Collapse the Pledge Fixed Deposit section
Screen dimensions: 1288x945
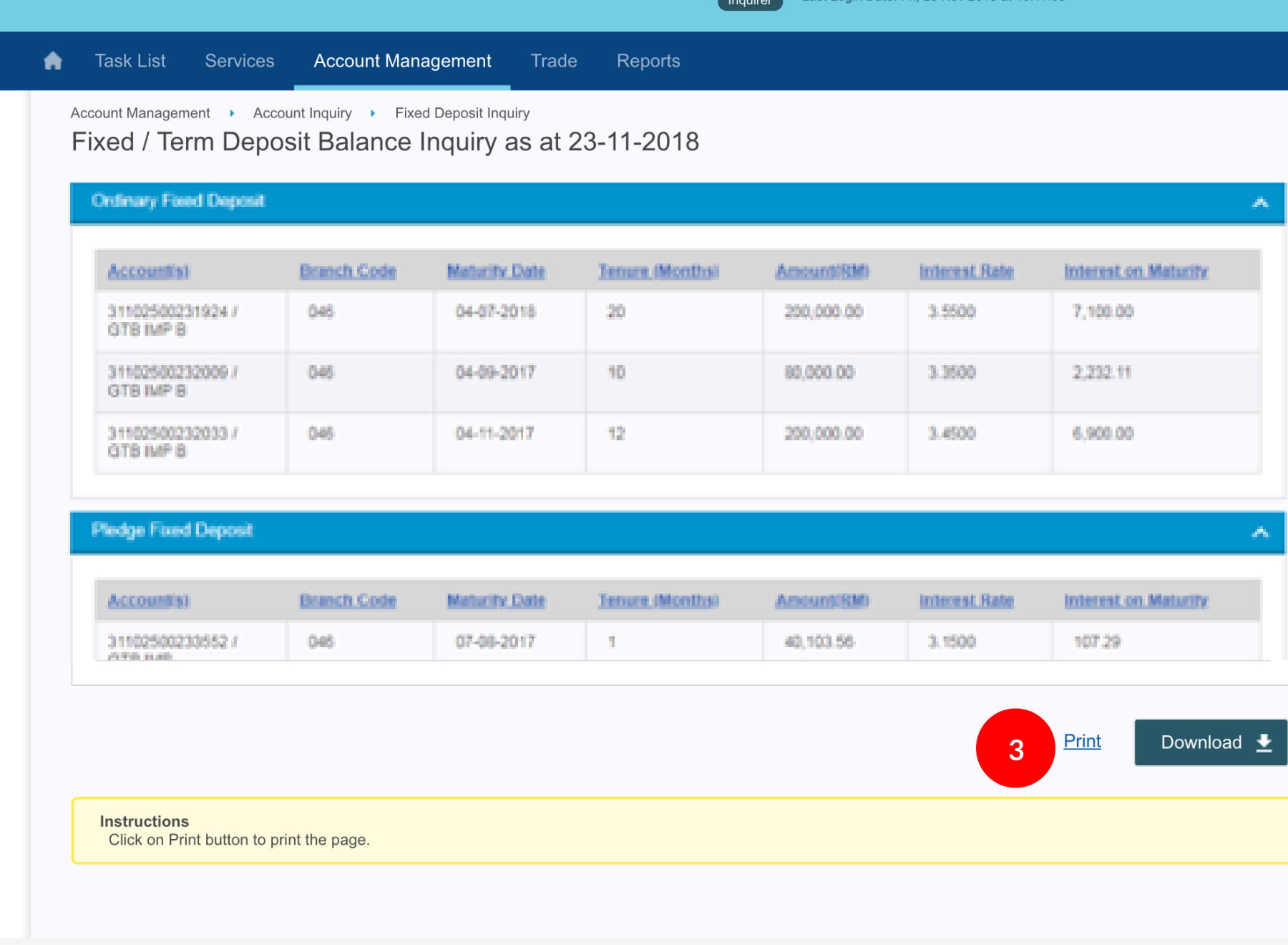1260,533
